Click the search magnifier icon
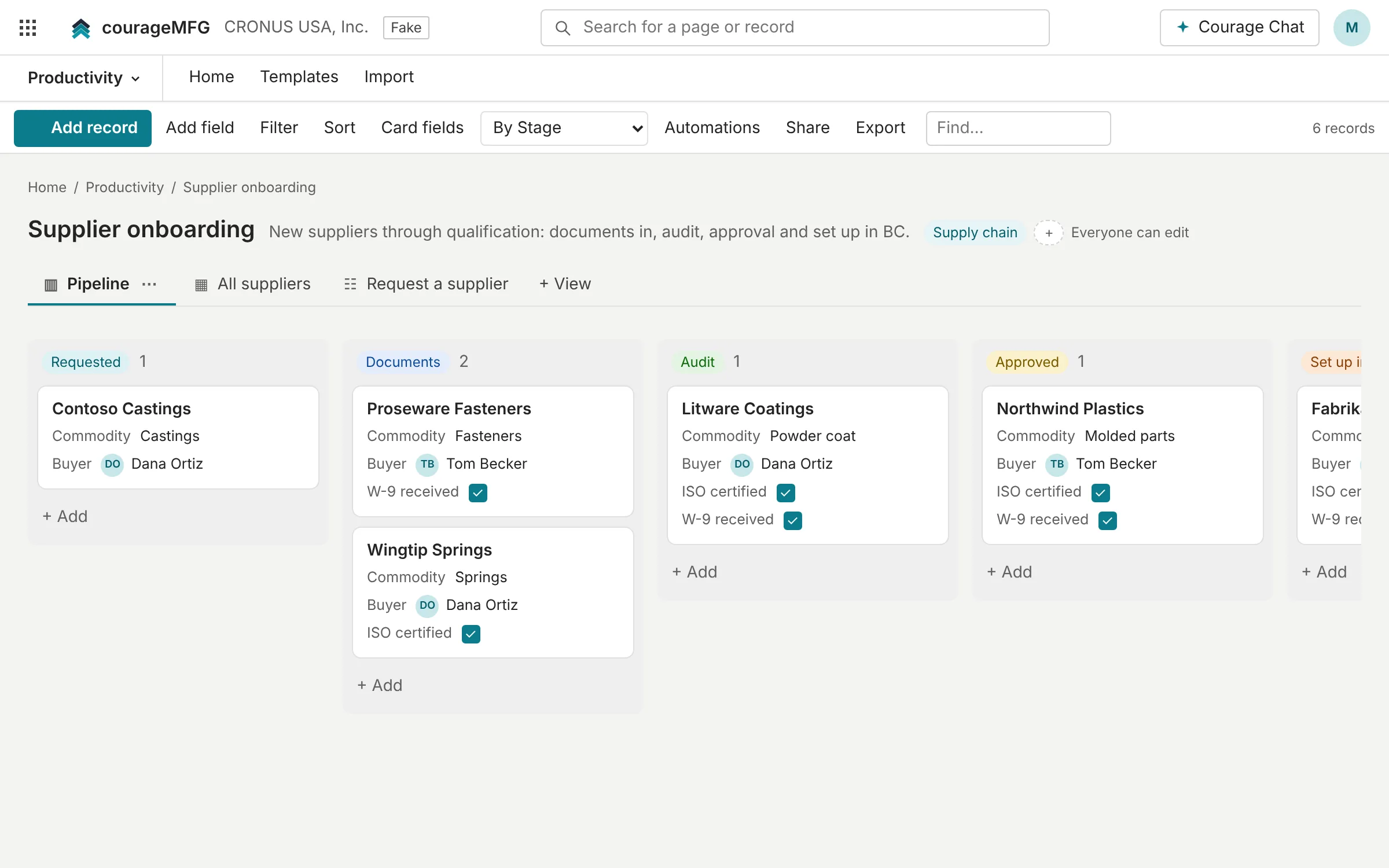The height and width of the screenshot is (868, 1389). pos(563,27)
